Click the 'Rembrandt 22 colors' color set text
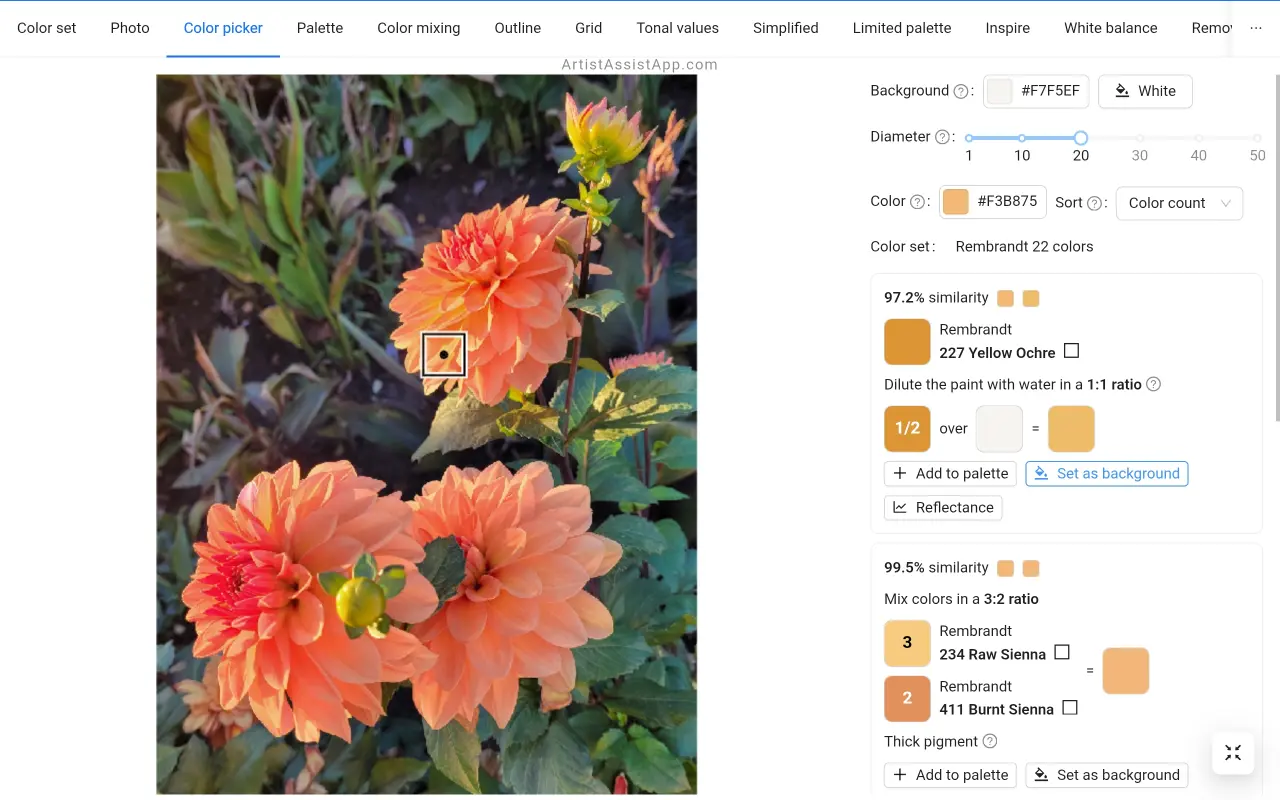The height and width of the screenshot is (800, 1280). click(x=1024, y=246)
